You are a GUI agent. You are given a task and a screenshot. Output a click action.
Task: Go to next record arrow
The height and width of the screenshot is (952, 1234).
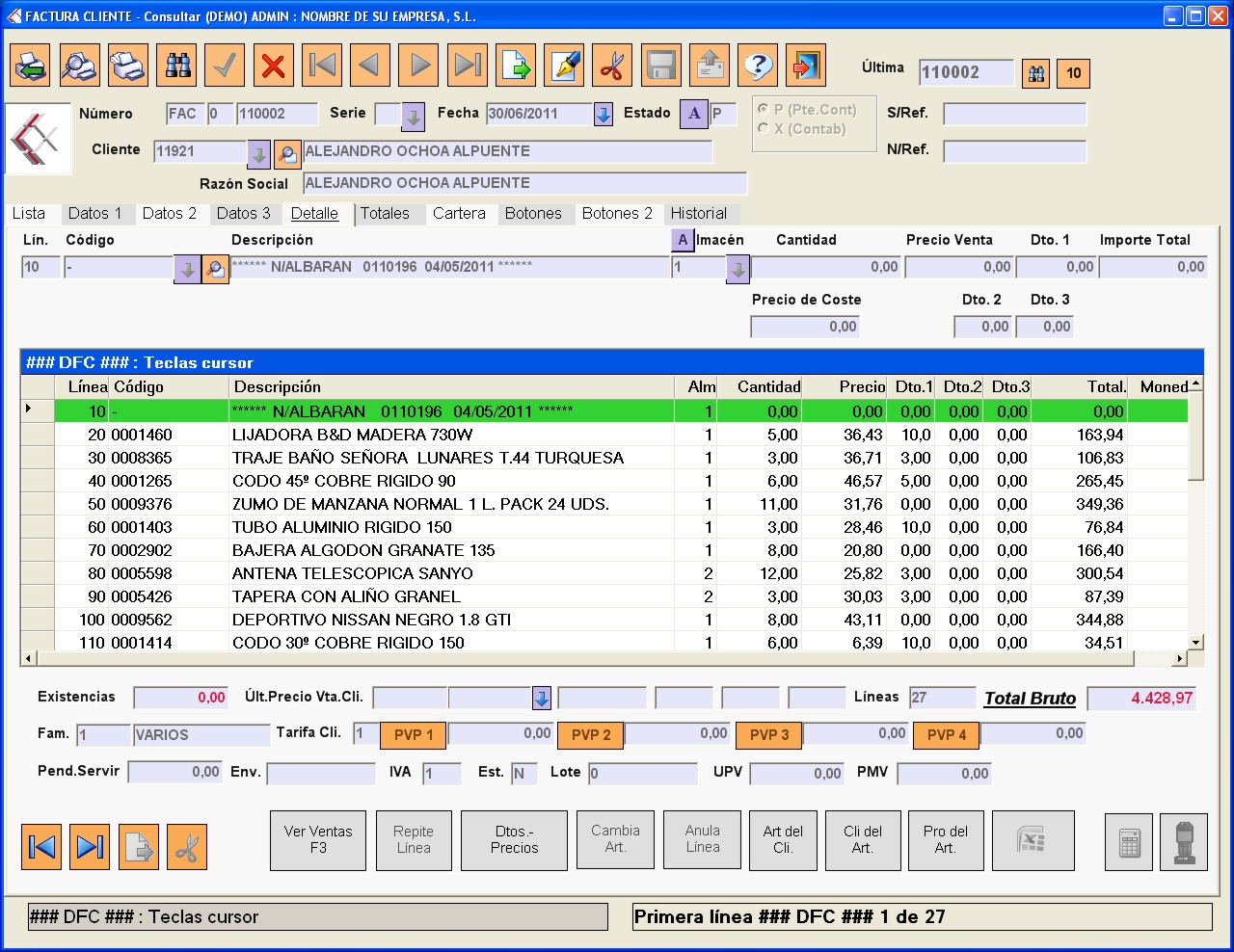coord(419,66)
